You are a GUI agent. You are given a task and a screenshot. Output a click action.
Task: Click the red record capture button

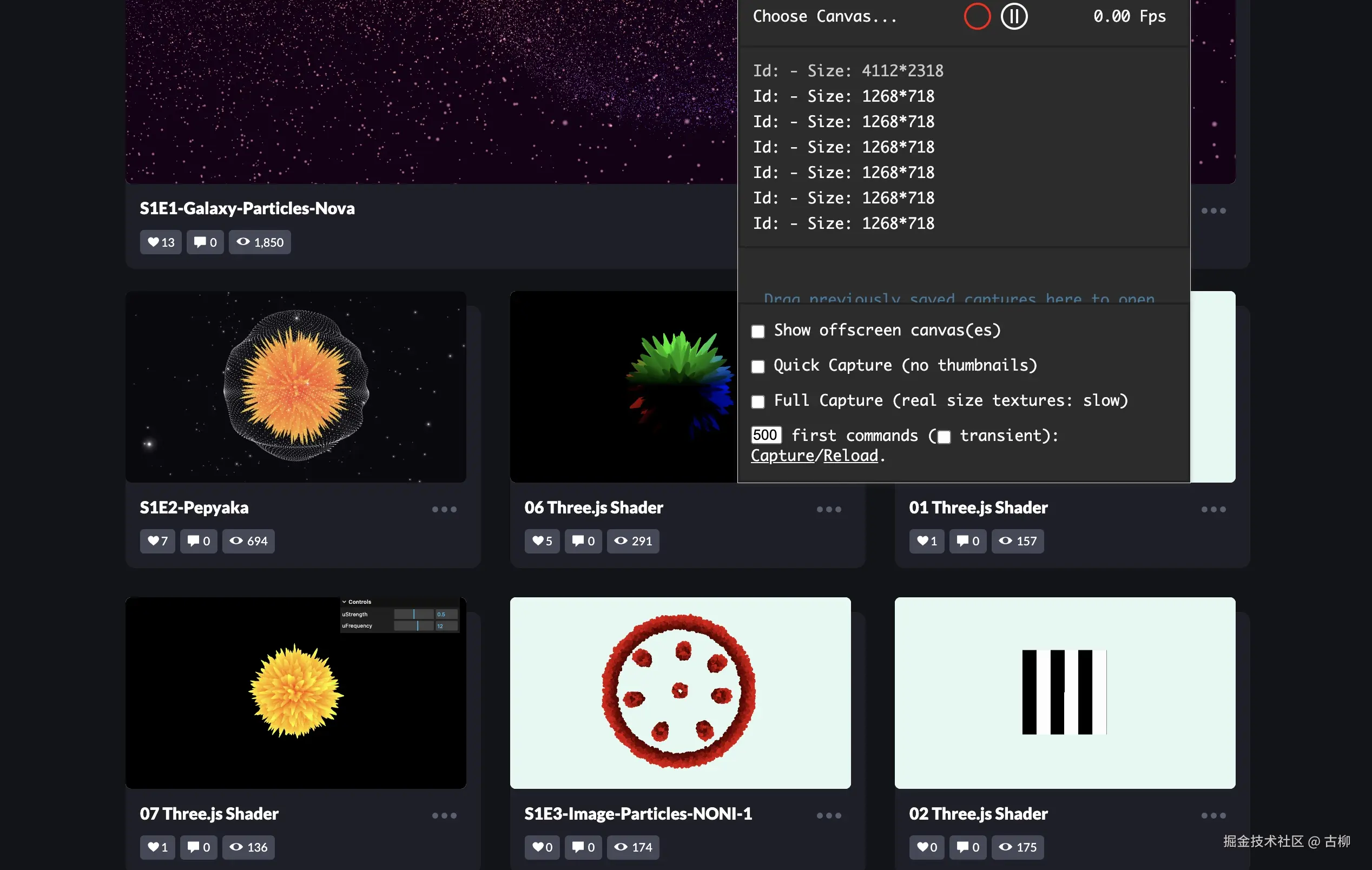click(x=977, y=16)
